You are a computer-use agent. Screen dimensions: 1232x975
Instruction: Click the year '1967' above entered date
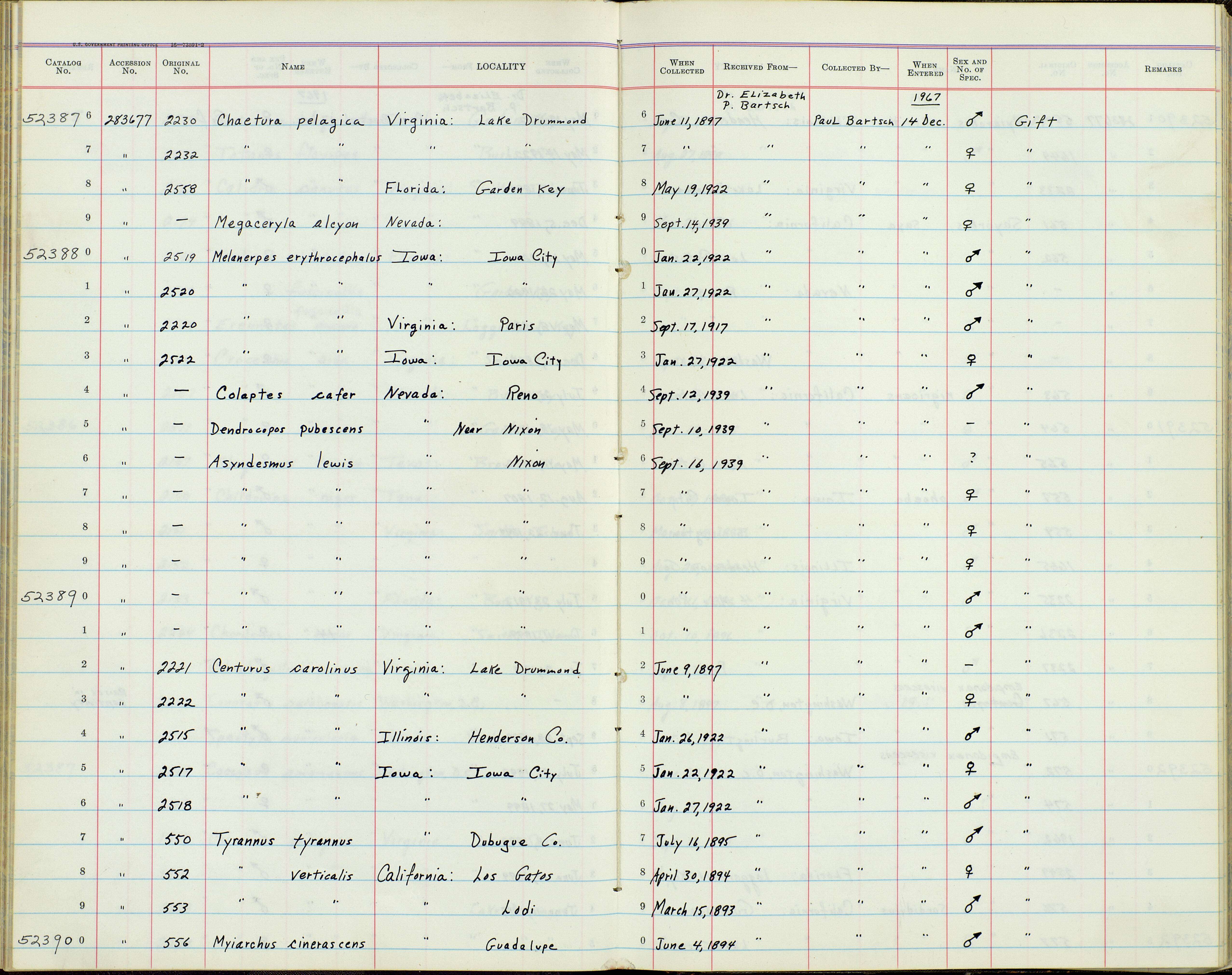[x=926, y=98]
